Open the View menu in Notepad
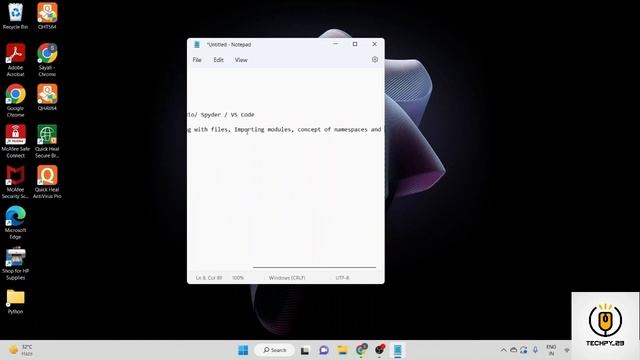This screenshot has width=640, height=360. click(241, 60)
